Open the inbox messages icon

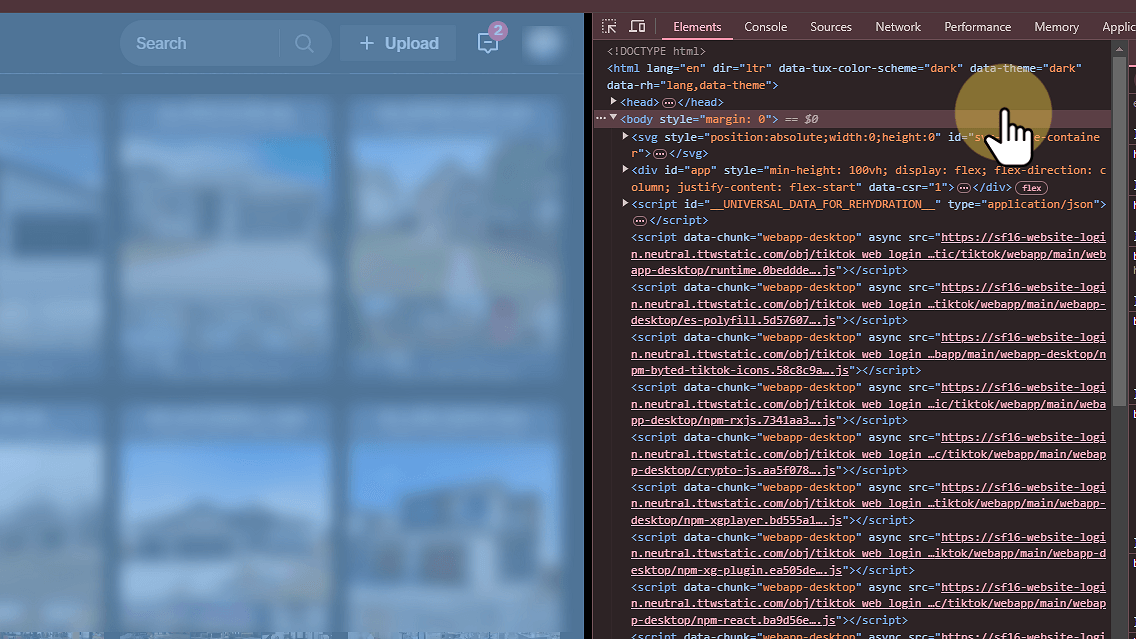pyautogui.click(x=488, y=43)
